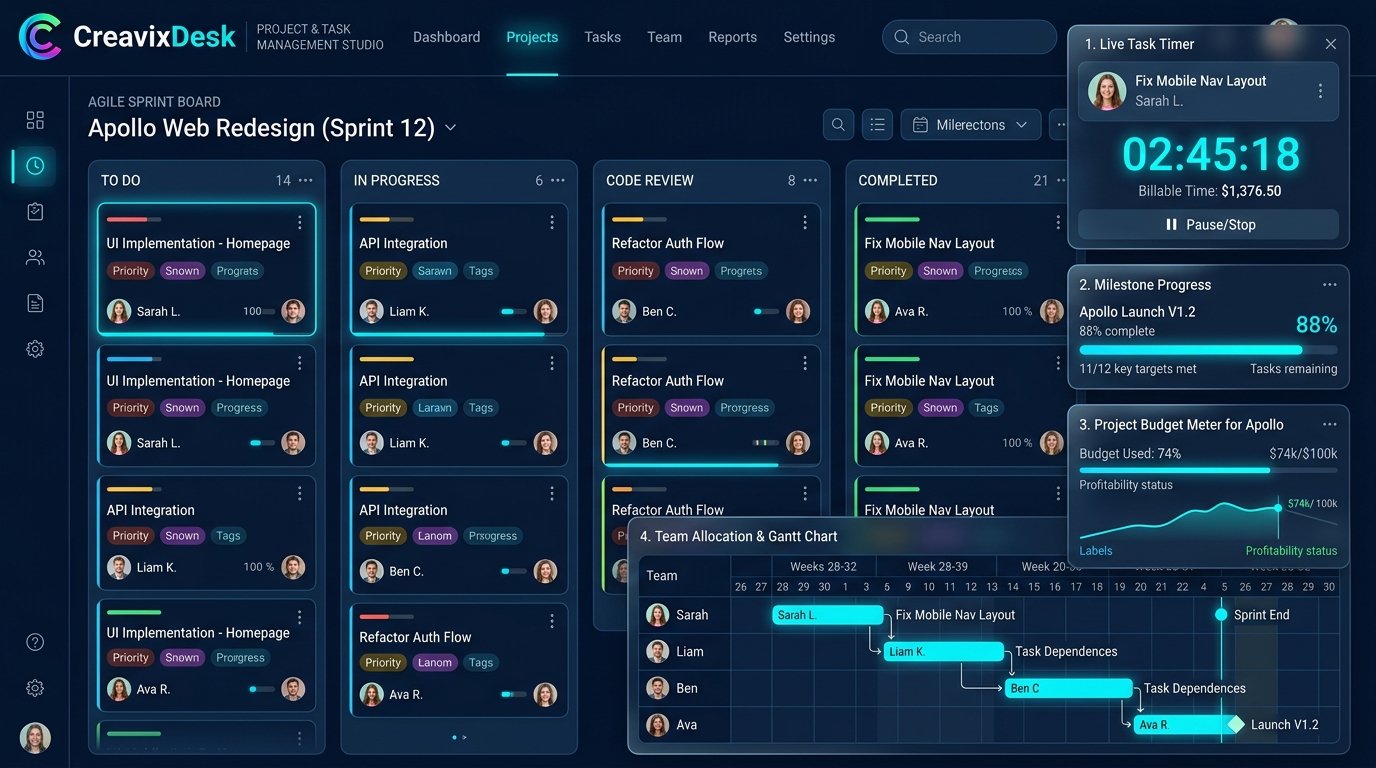Open the CODE REVIEW column more options
Viewport: 1376px width, 768px height.
coord(810,180)
